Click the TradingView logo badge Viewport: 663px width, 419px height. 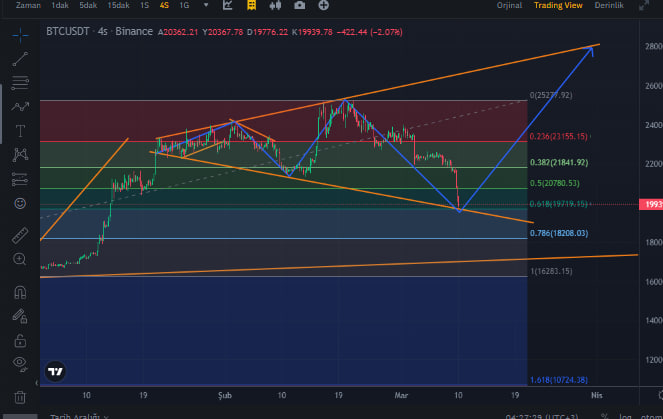click(55, 371)
